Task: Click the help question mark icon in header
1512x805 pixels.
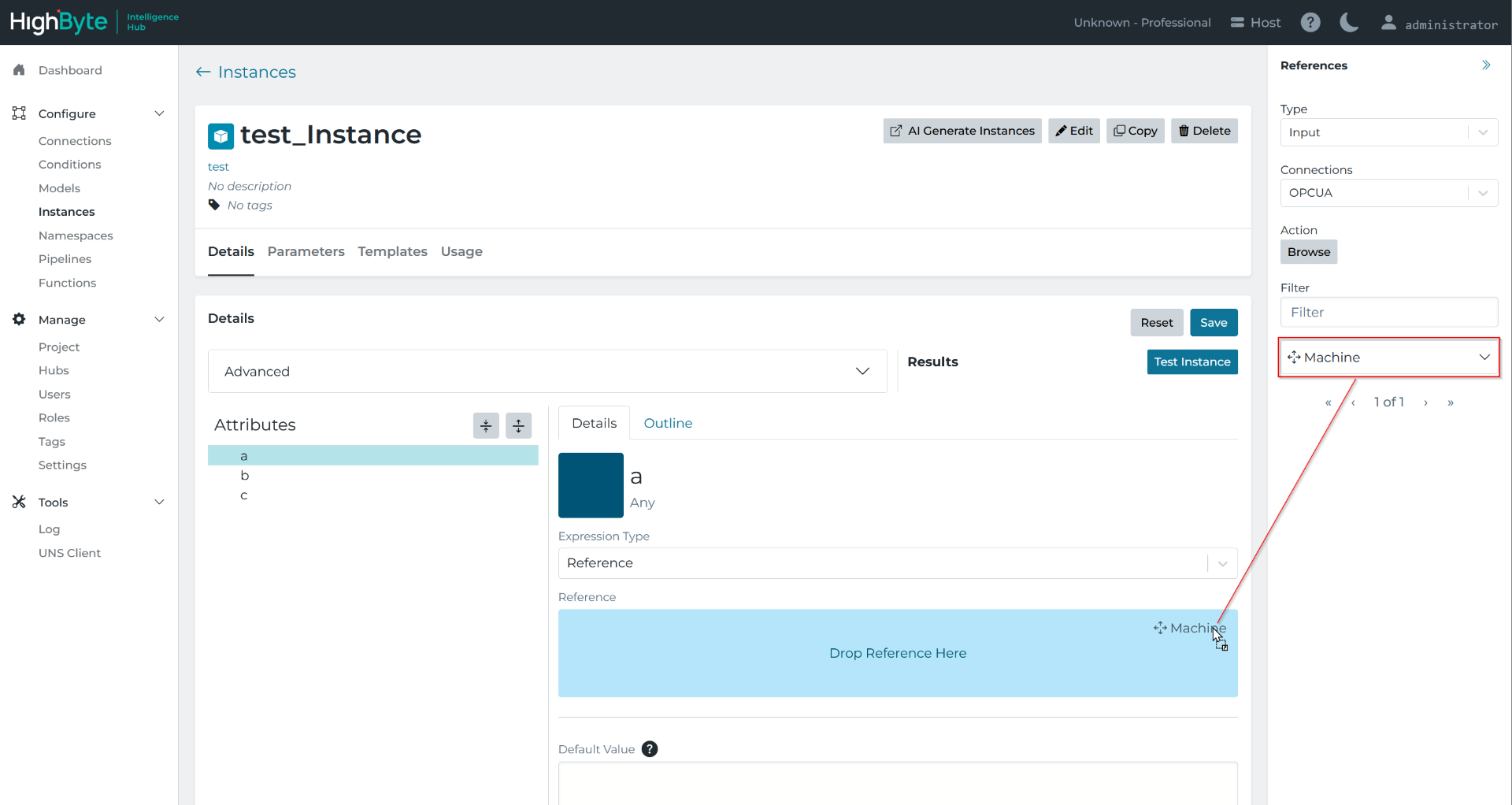Action: [x=1310, y=23]
